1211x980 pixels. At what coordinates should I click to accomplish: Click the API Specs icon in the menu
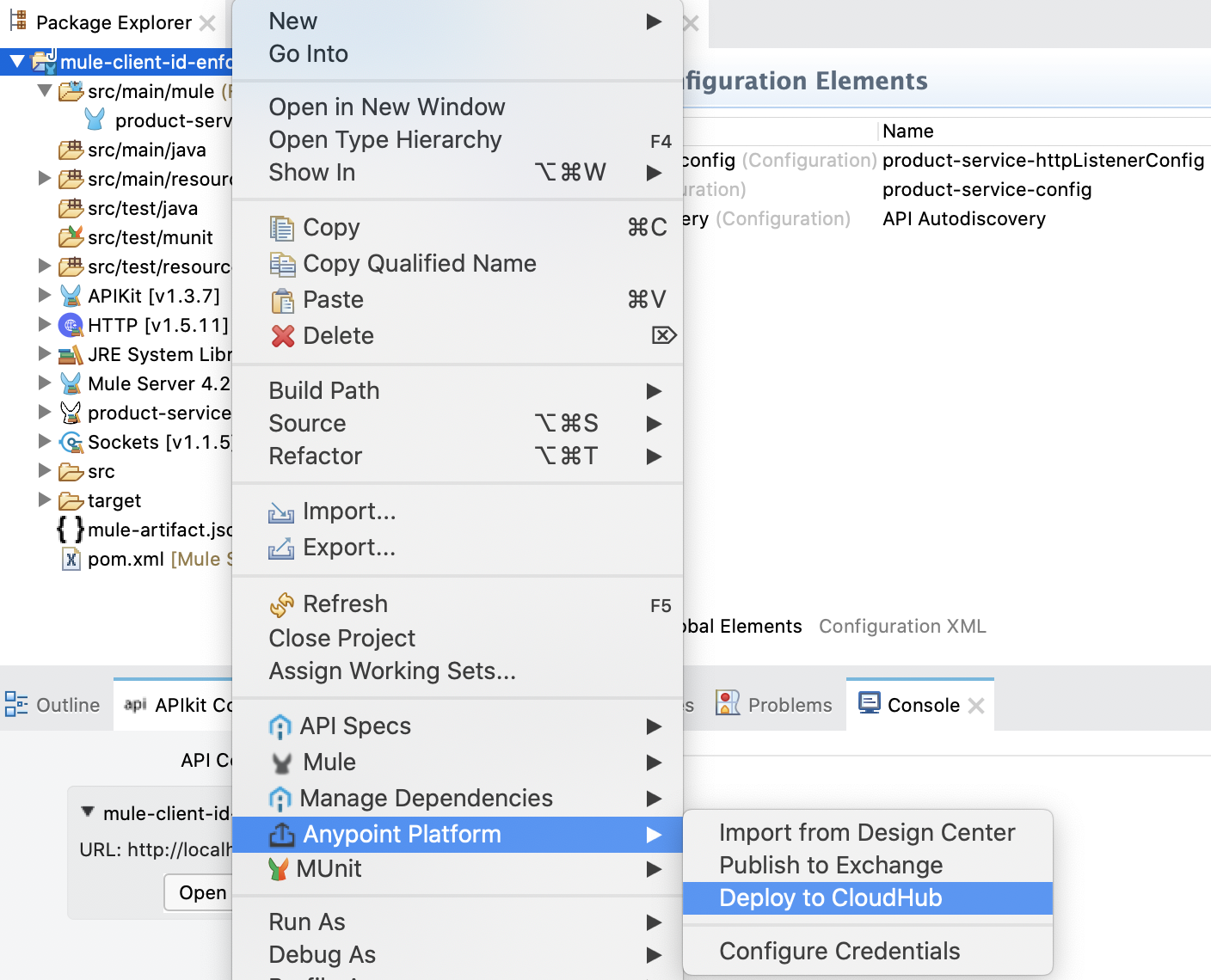280,726
